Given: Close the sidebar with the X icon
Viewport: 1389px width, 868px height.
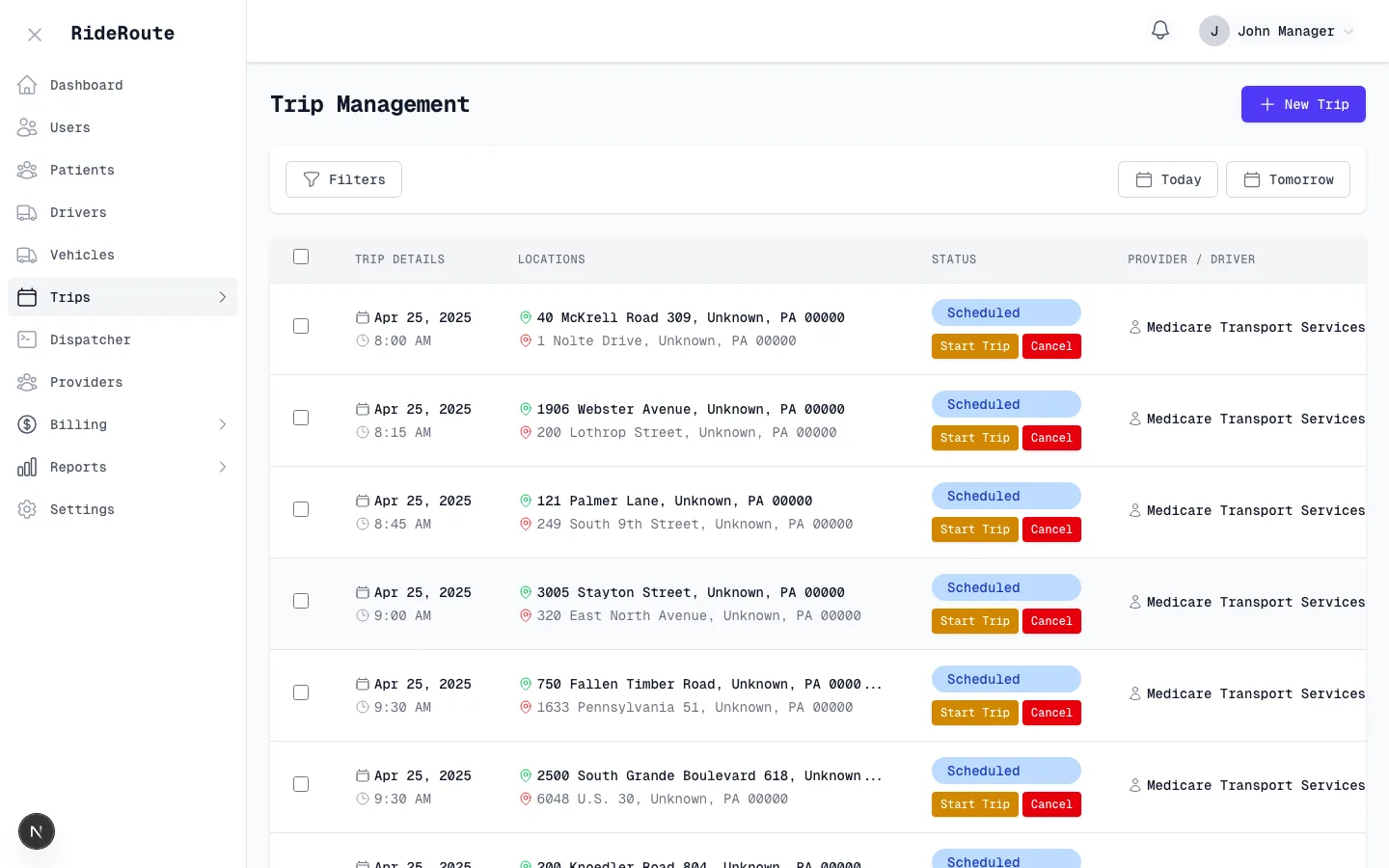Looking at the screenshot, I should pos(35,35).
